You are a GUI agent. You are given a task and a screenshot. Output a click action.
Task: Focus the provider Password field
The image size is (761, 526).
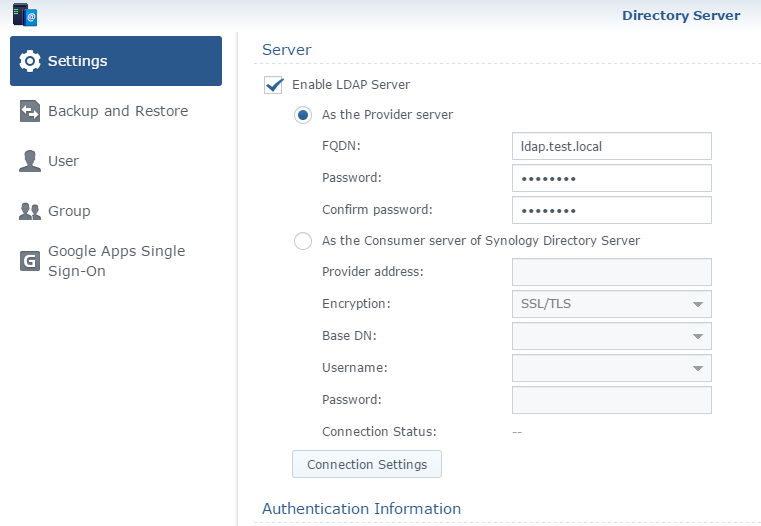click(611, 178)
